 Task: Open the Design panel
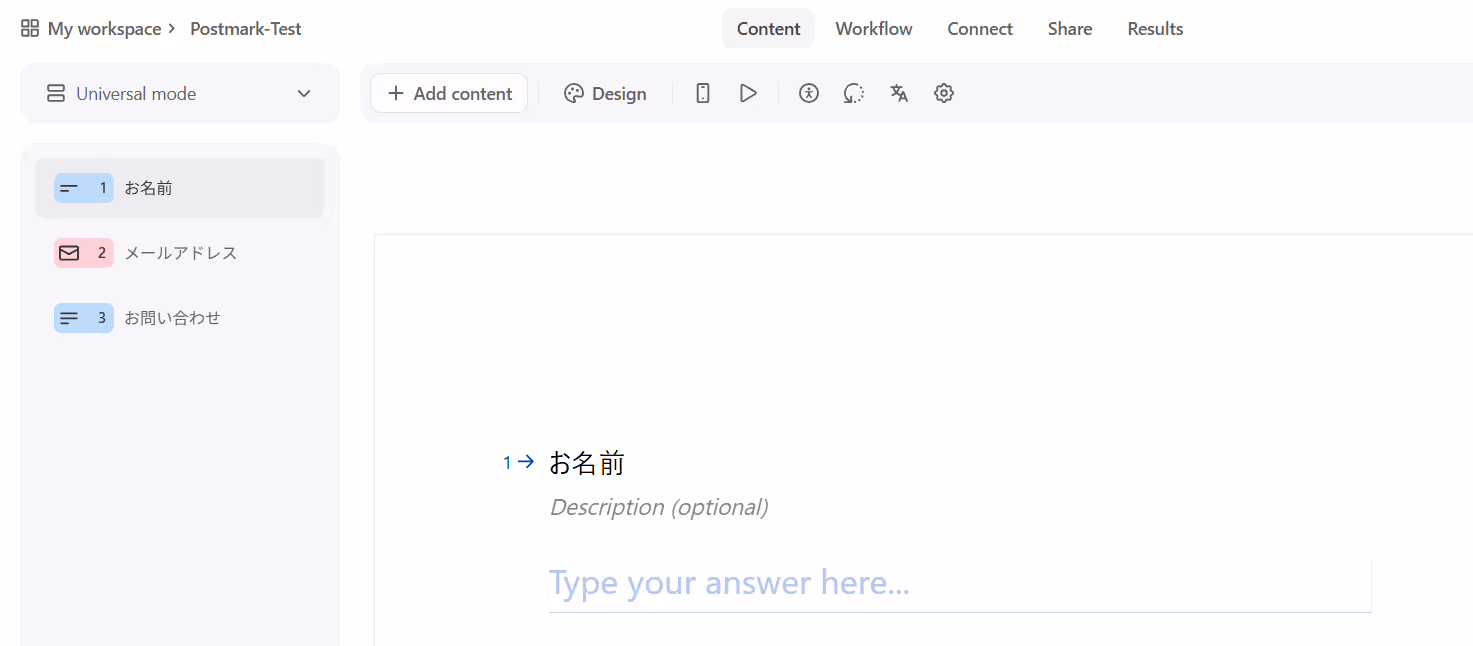point(605,93)
